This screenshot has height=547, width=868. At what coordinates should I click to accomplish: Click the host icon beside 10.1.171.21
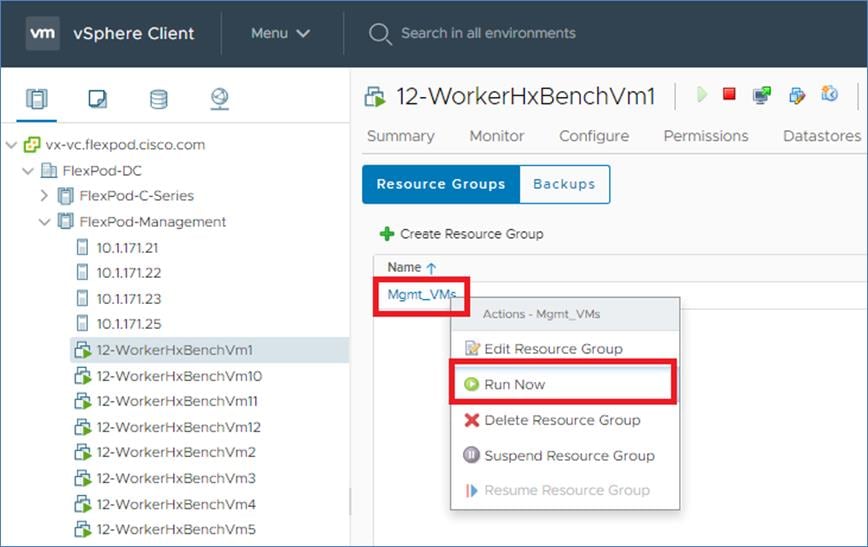[x=82, y=247]
